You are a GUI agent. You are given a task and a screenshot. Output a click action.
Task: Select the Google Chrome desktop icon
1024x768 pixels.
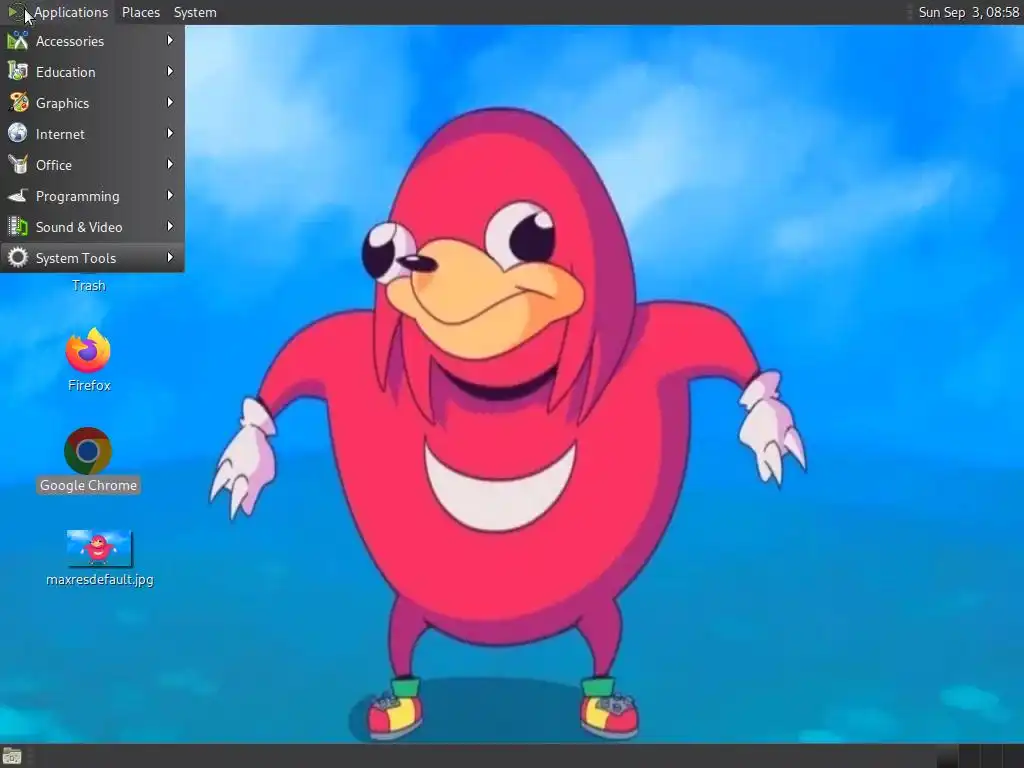coord(88,451)
